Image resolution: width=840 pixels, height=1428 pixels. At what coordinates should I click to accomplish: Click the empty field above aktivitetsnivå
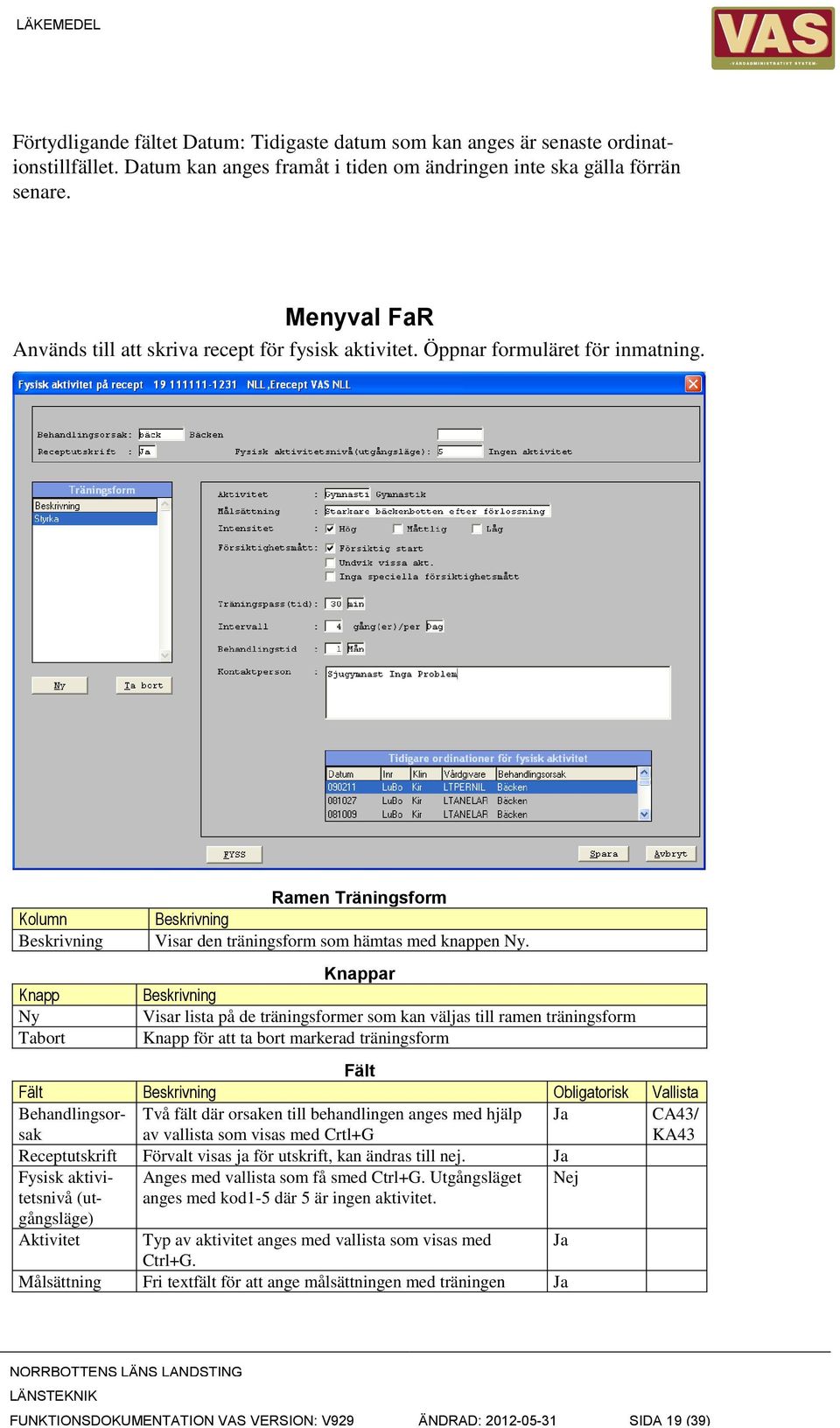click(460, 435)
